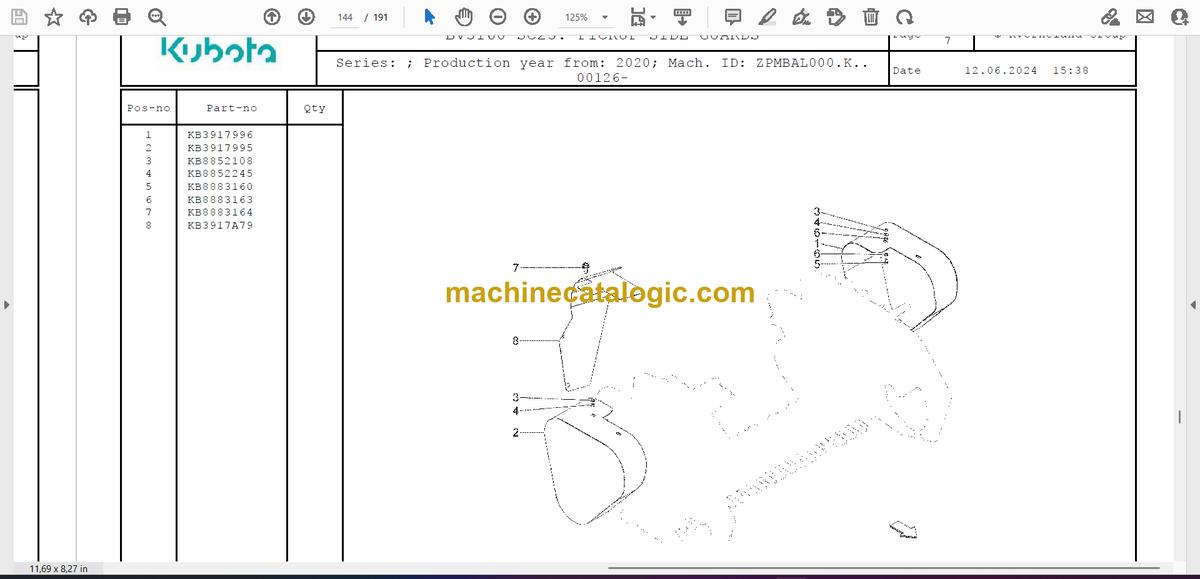Open the find text magnifier
1200x579 pixels.
click(156, 17)
